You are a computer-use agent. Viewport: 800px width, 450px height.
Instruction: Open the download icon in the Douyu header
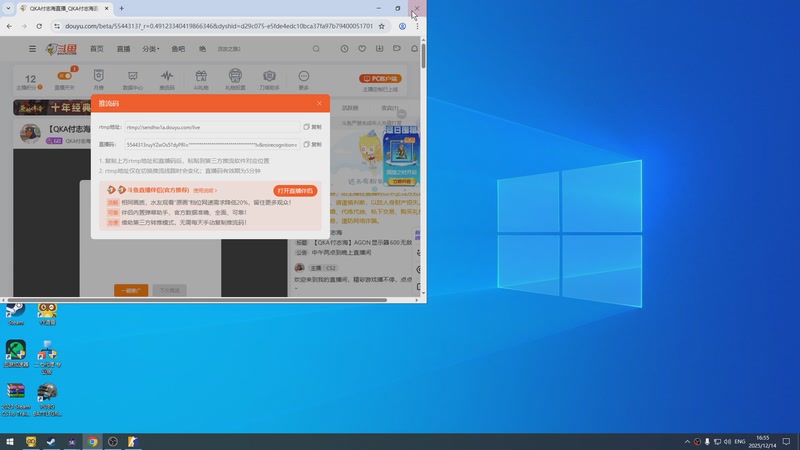click(379, 48)
